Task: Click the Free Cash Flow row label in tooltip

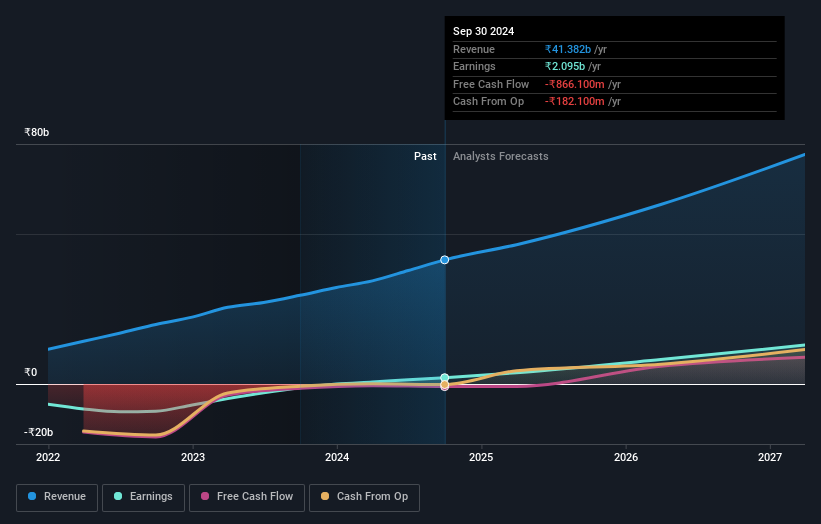Action: pyautogui.click(x=491, y=84)
